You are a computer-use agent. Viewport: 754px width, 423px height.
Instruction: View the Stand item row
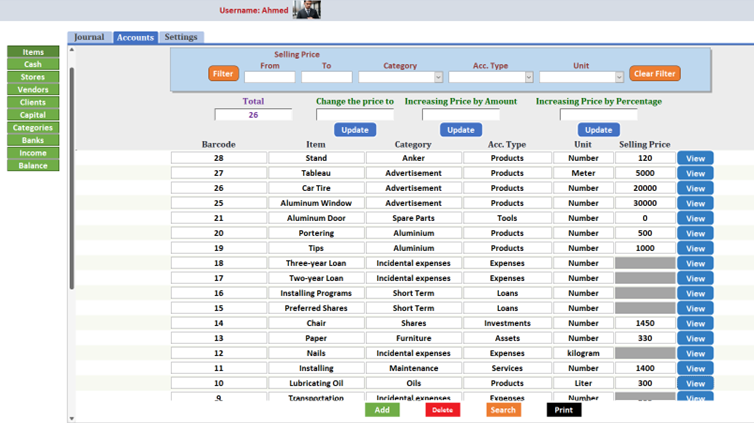coord(695,158)
